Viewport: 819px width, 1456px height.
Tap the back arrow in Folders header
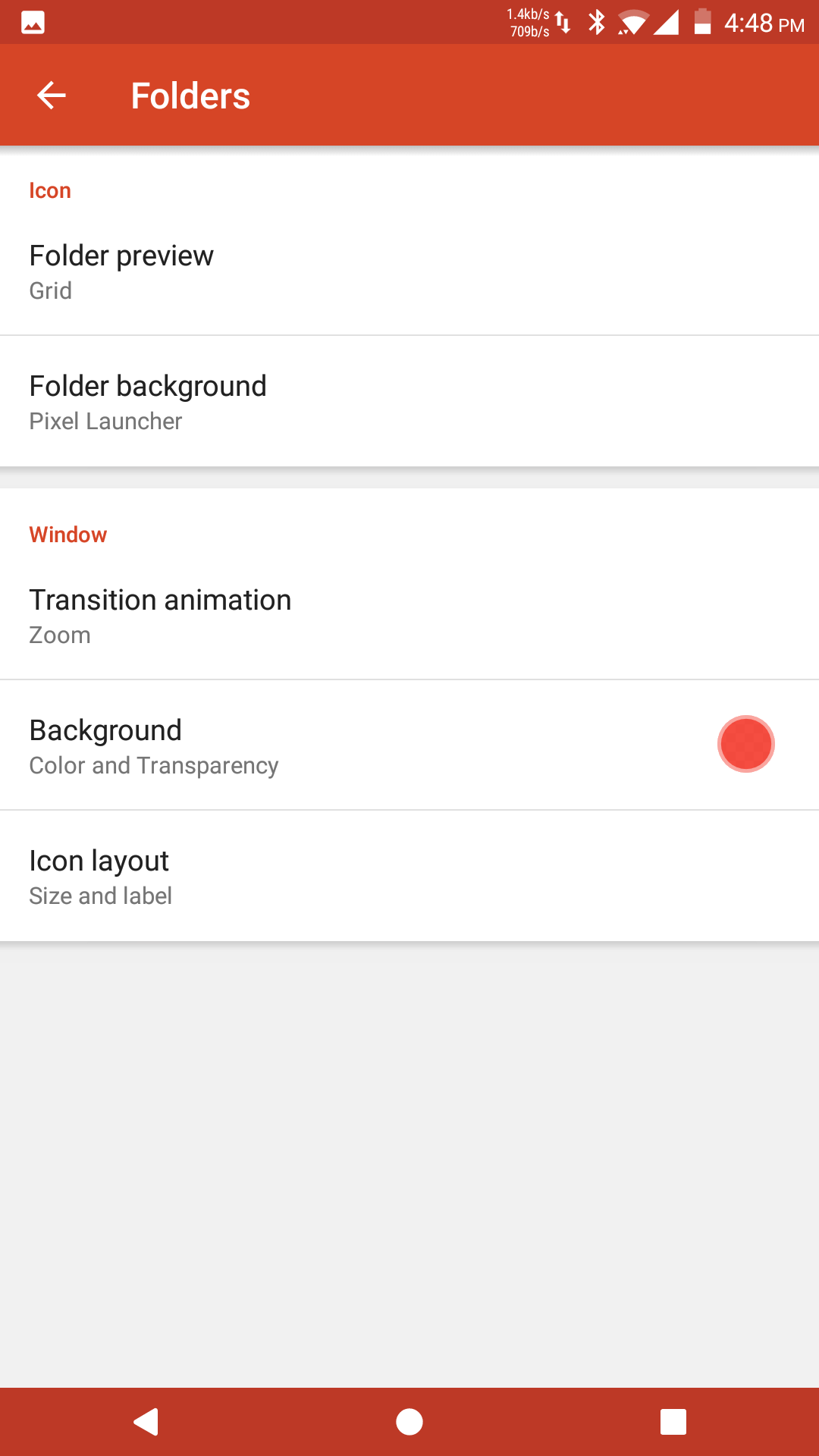pos(52,96)
